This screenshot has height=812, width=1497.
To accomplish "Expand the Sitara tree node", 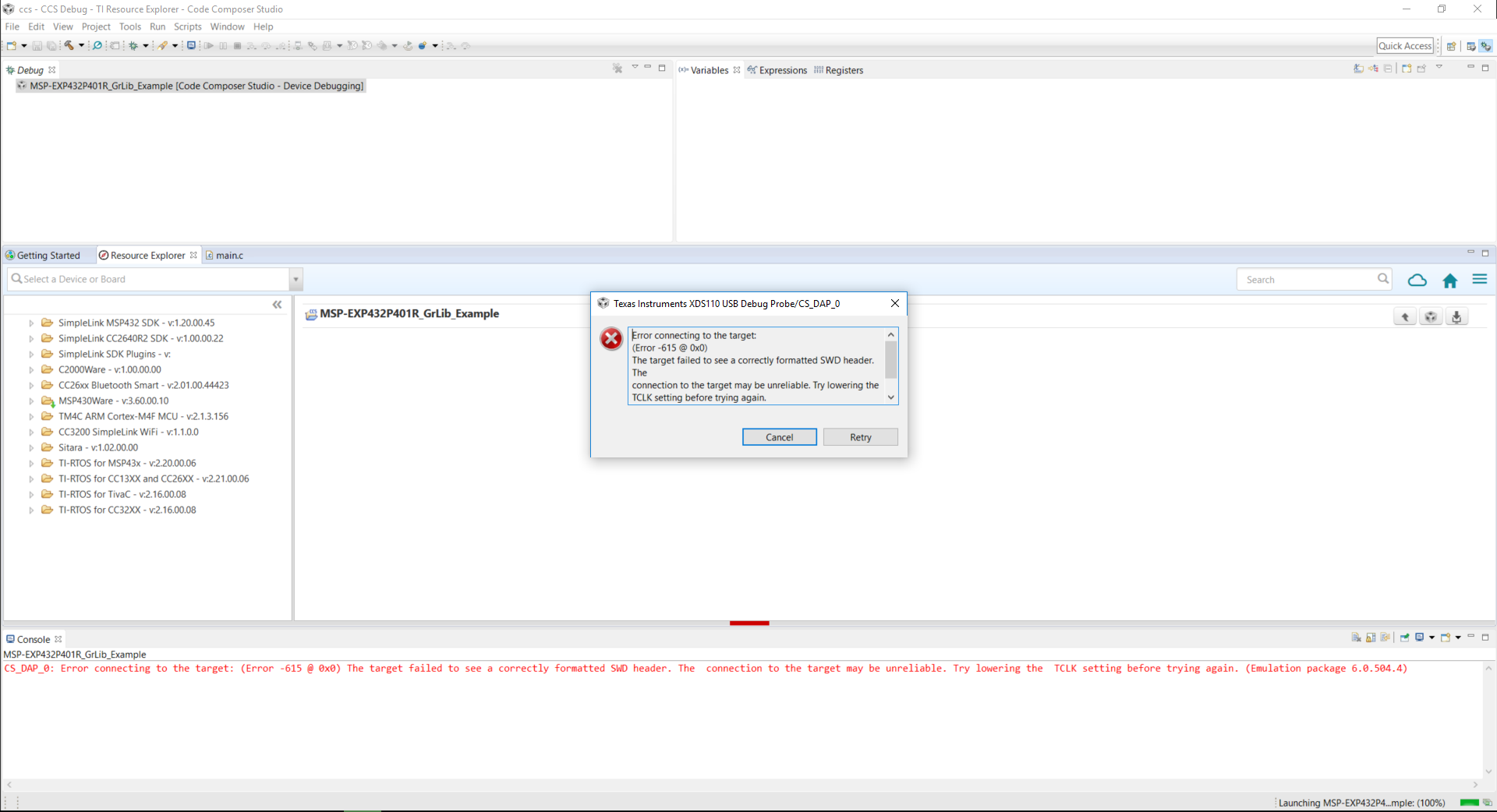I will click(x=31, y=447).
